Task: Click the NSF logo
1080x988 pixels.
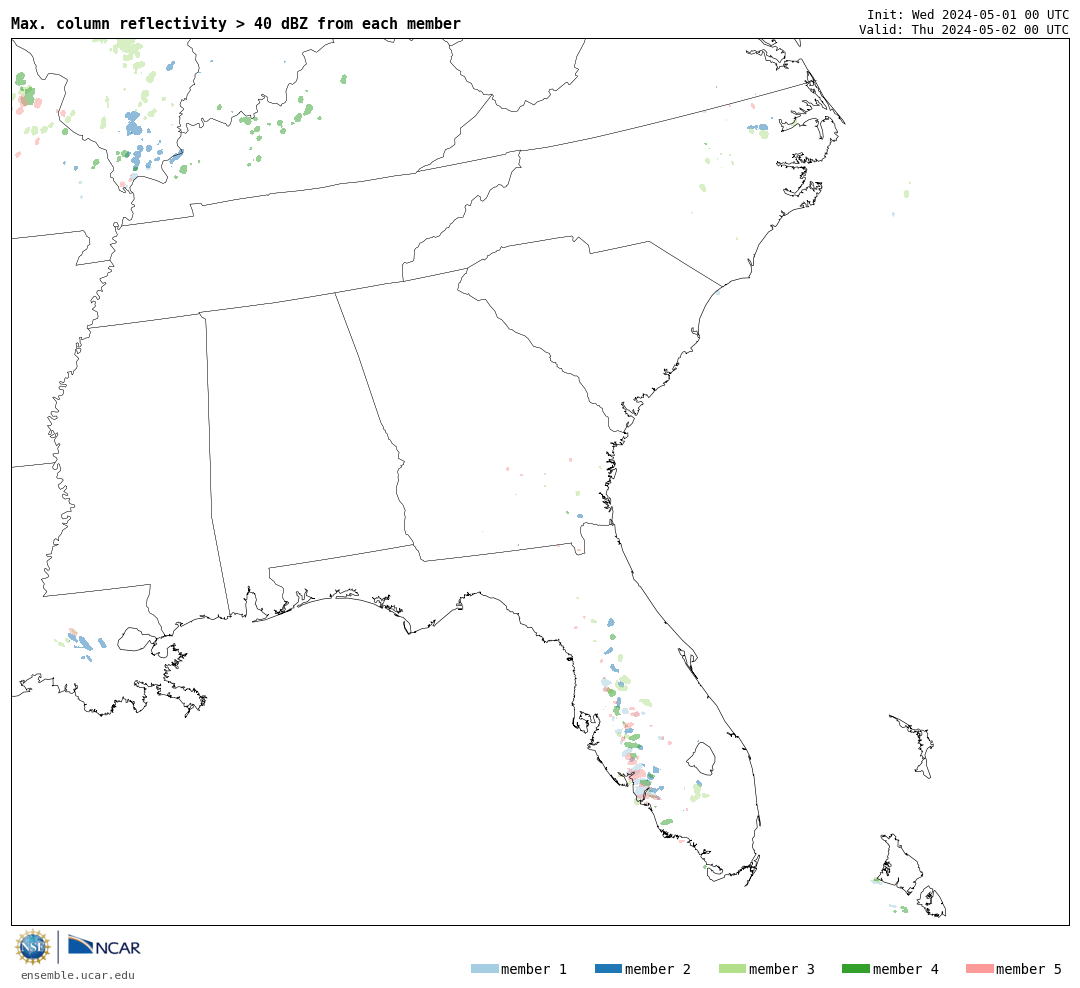Action: point(32,947)
